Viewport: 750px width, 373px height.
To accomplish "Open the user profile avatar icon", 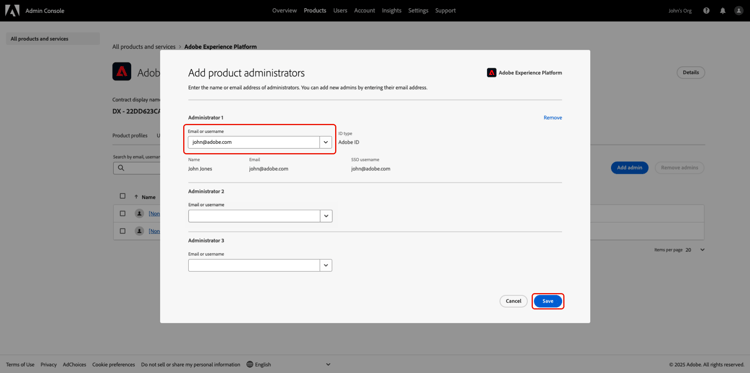I will (739, 11).
